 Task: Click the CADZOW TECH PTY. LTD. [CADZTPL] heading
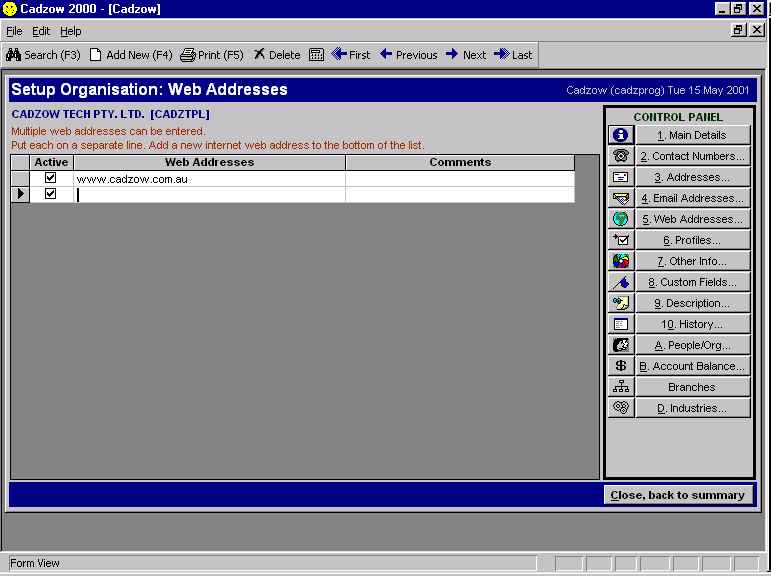coord(111,114)
